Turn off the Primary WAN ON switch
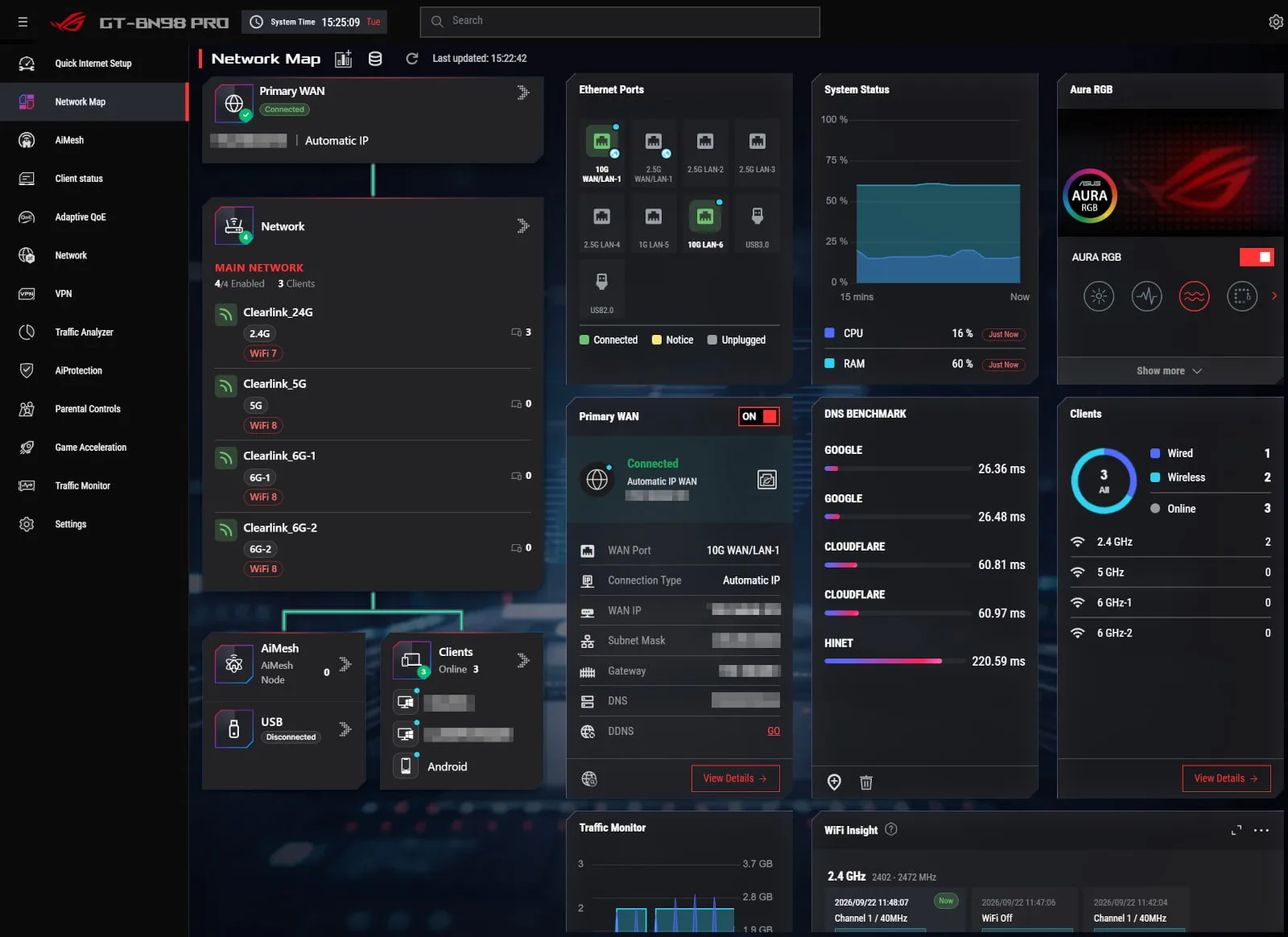Viewport: 1288px width, 937px height. pos(759,416)
